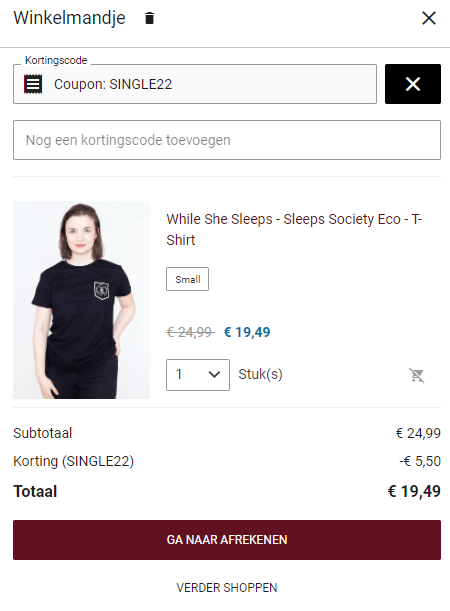Remove the T-shirt using the crossed-out cart icon
Viewport: 450px width, 611px height.
coord(416,375)
